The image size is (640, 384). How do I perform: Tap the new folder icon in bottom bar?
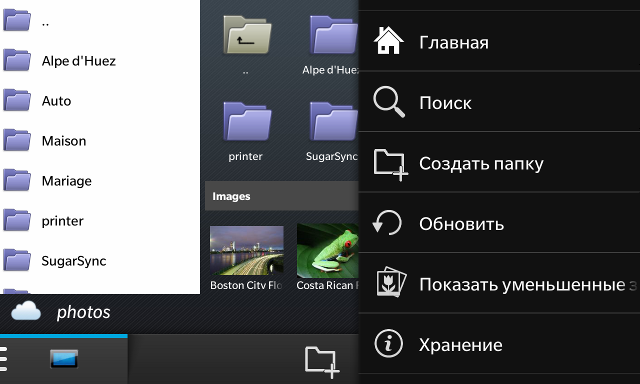pyautogui.click(x=322, y=362)
